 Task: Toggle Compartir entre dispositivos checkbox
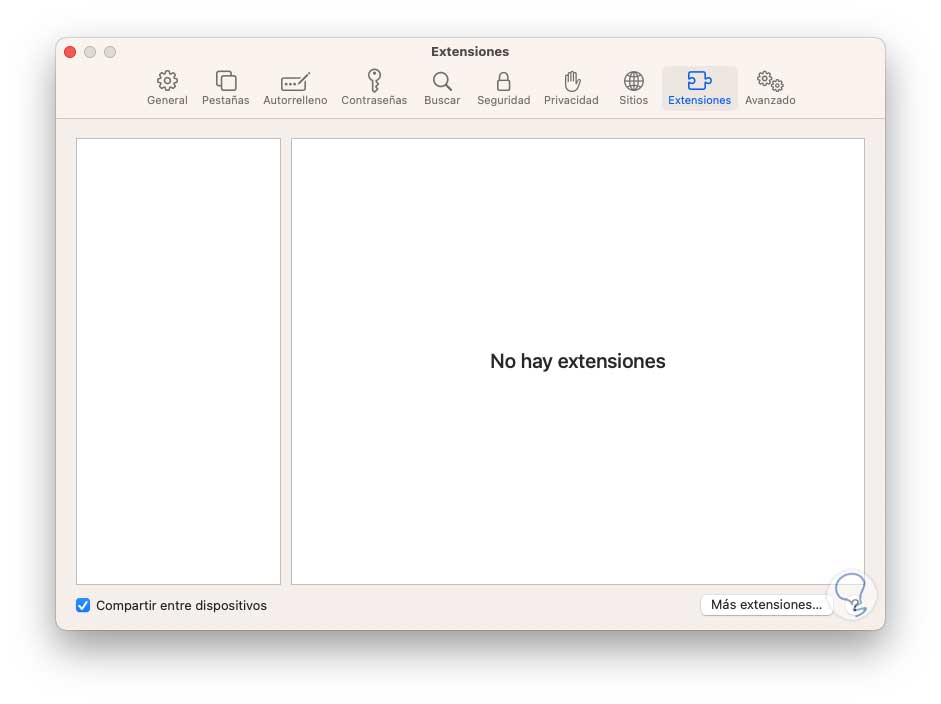point(83,605)
